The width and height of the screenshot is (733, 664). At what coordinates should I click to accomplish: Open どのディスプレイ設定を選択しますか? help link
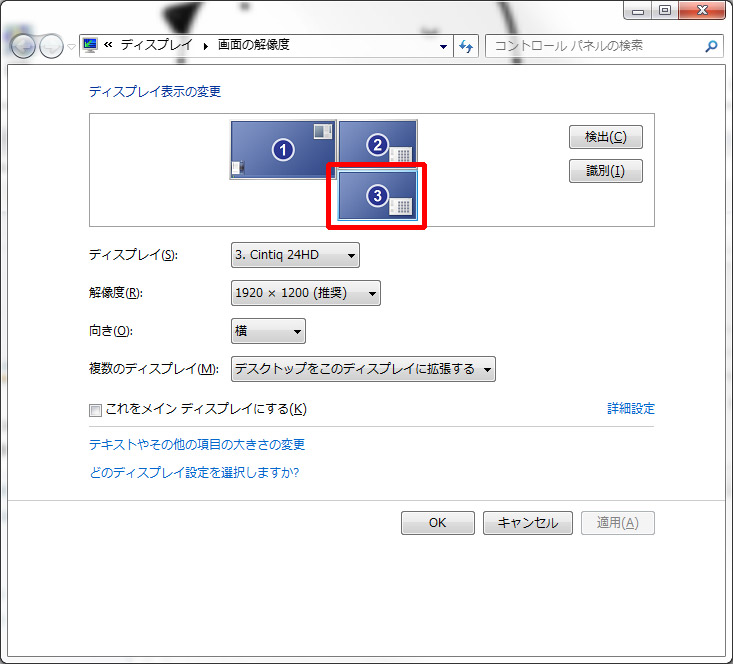(194, 472)
